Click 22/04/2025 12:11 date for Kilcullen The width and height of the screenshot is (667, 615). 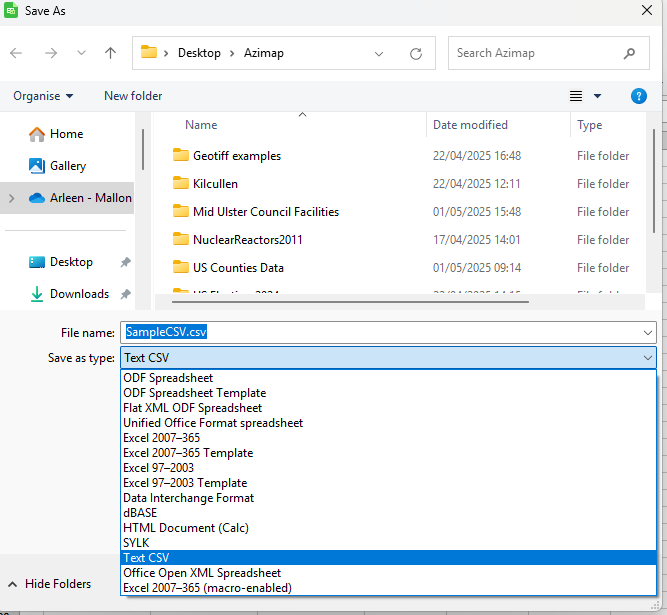[476, 184]
